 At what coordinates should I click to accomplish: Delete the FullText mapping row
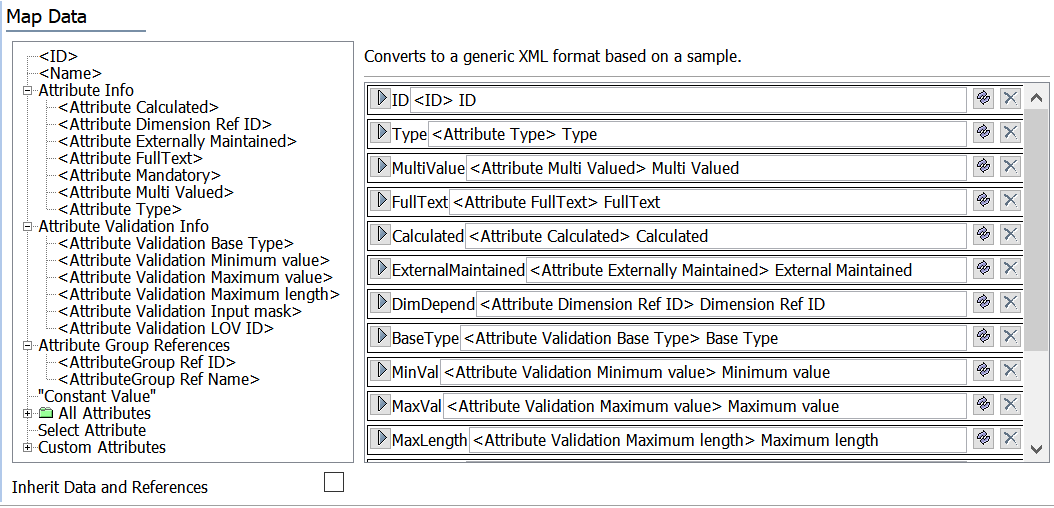click(1010, 201)
